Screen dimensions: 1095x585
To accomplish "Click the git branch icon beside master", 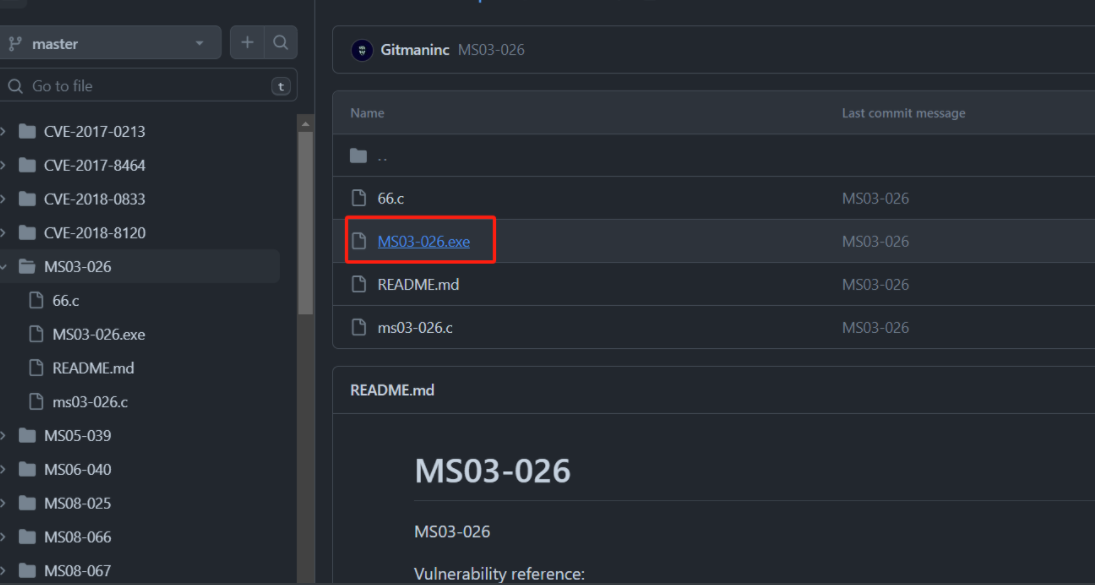I will pos(15,43).
